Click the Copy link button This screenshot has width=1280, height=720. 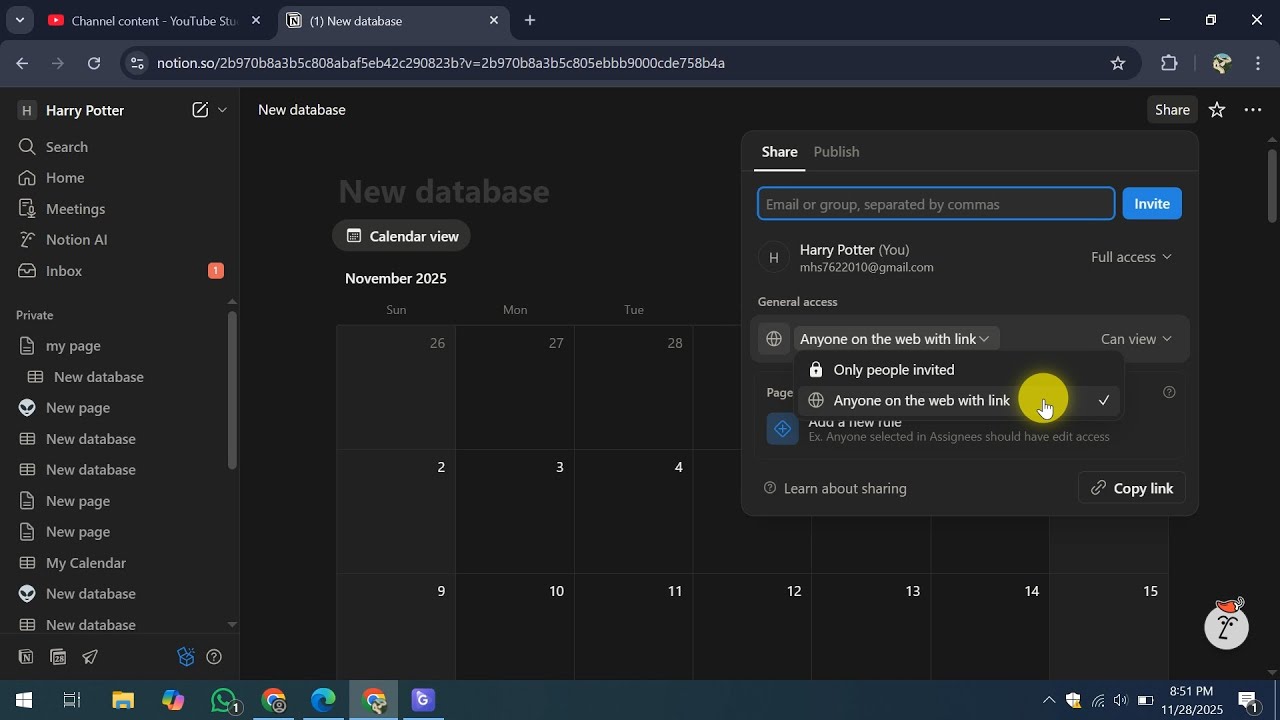[1132, 488]
